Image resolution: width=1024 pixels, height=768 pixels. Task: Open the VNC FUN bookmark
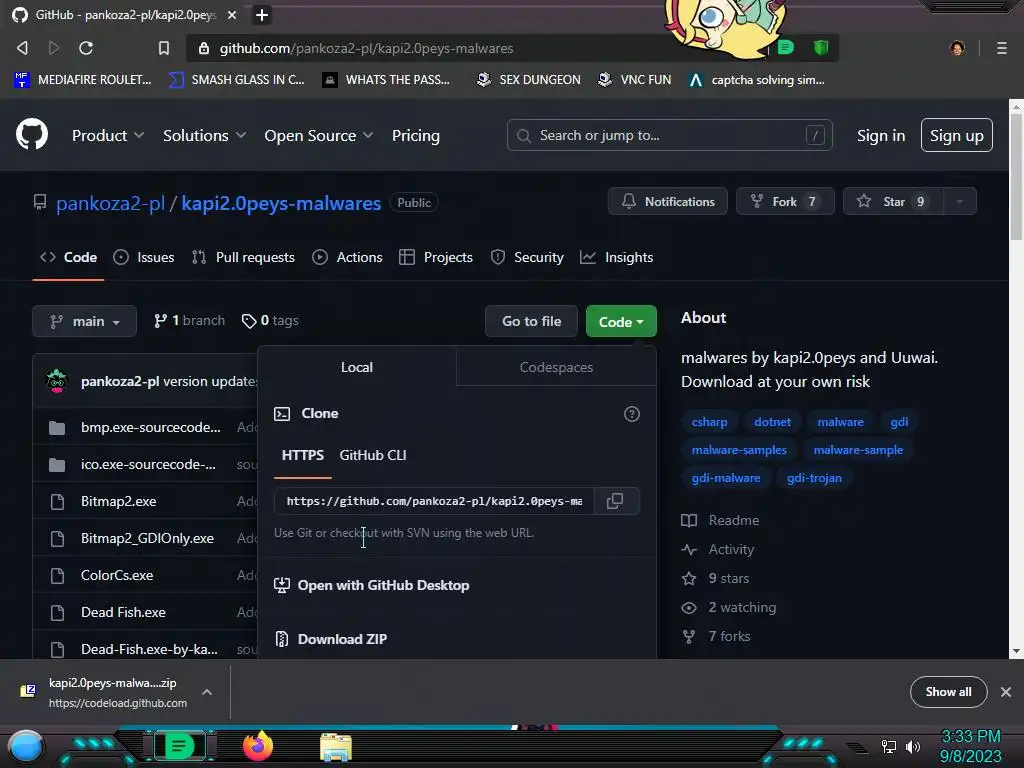tap(635, 80)
